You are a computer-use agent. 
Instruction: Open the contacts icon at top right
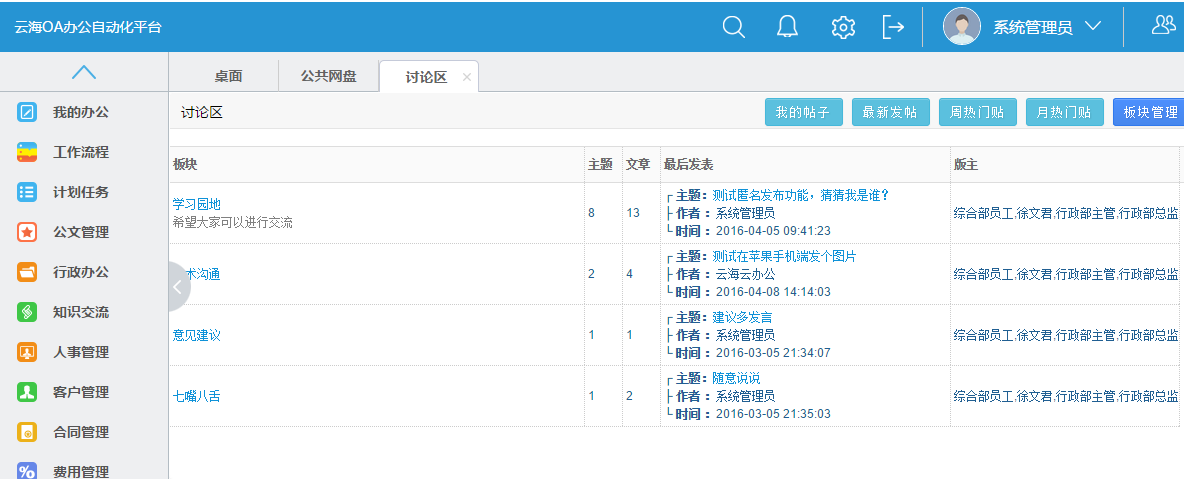point(1163,26)
